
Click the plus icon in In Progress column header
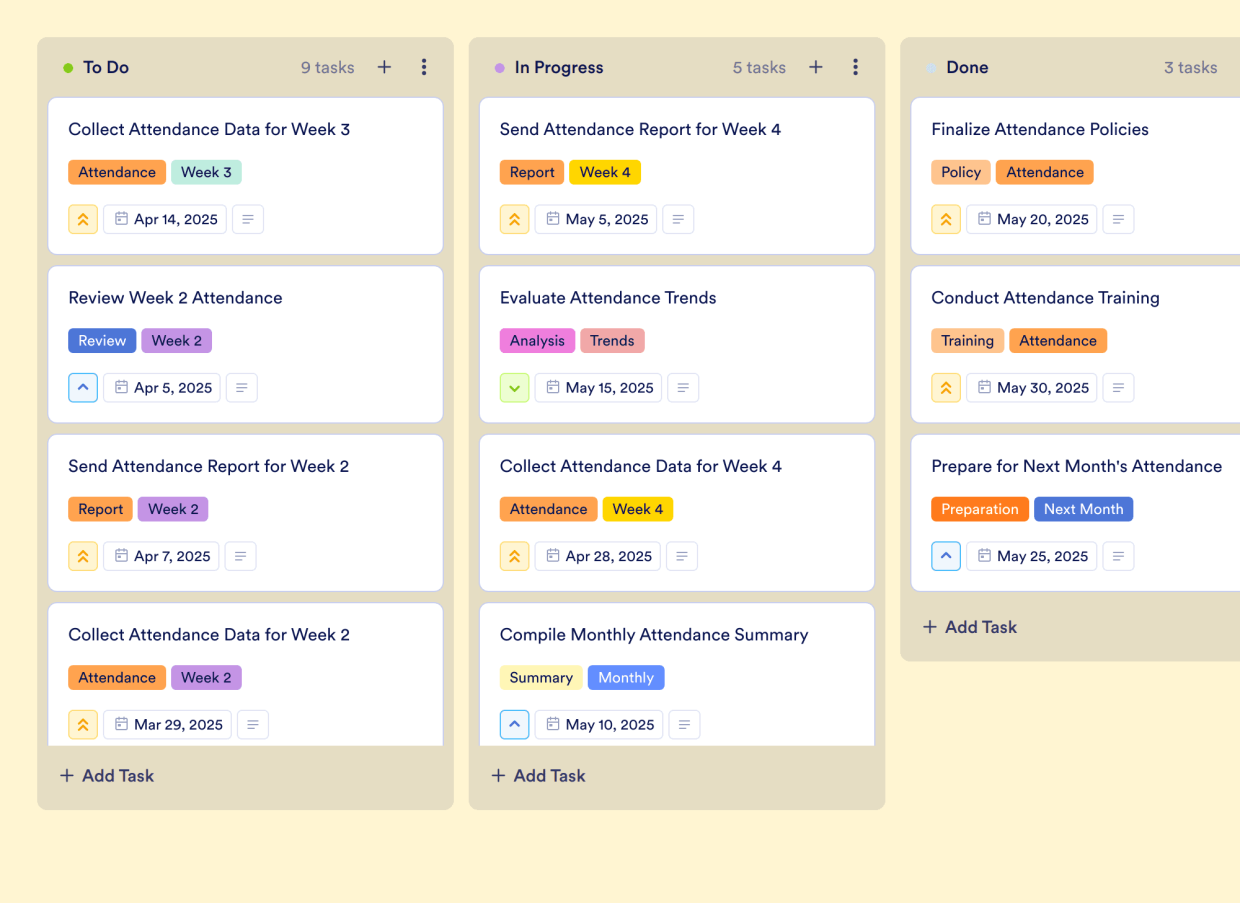[x=816, y=67]
